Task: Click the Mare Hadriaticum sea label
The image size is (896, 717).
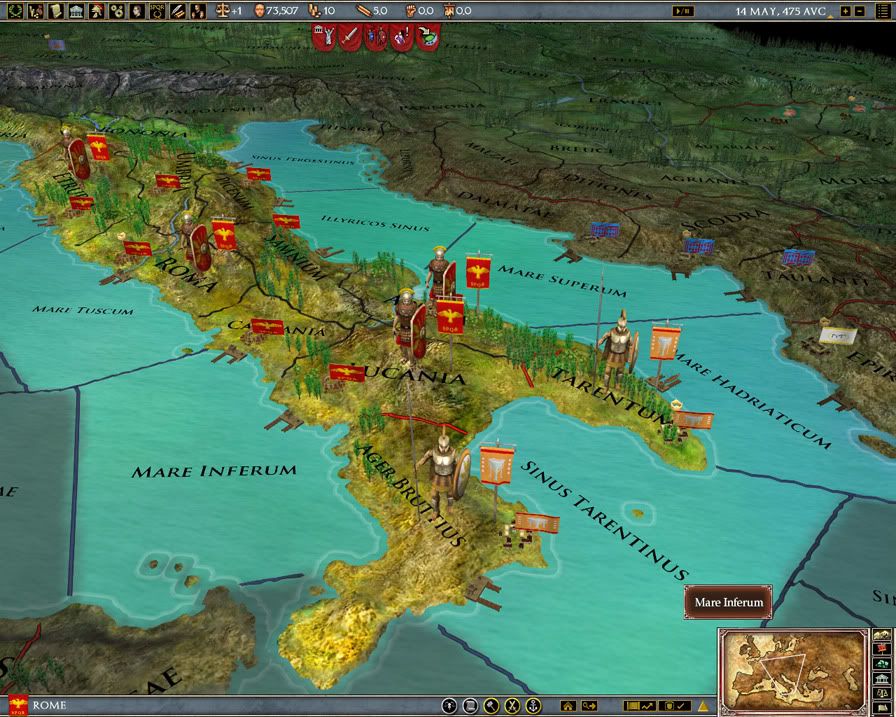Action: point(753,400)
